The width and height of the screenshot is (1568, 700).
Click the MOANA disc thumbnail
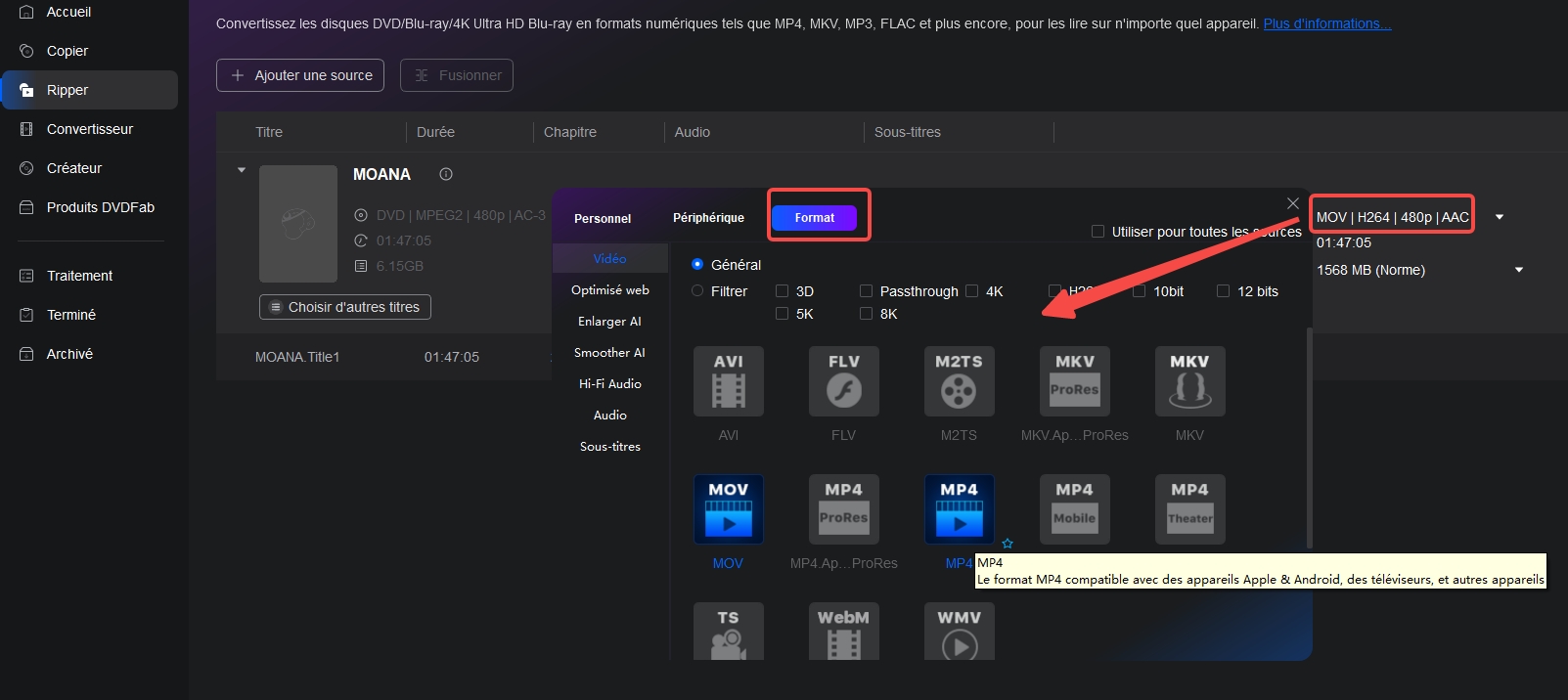[298, 224]
